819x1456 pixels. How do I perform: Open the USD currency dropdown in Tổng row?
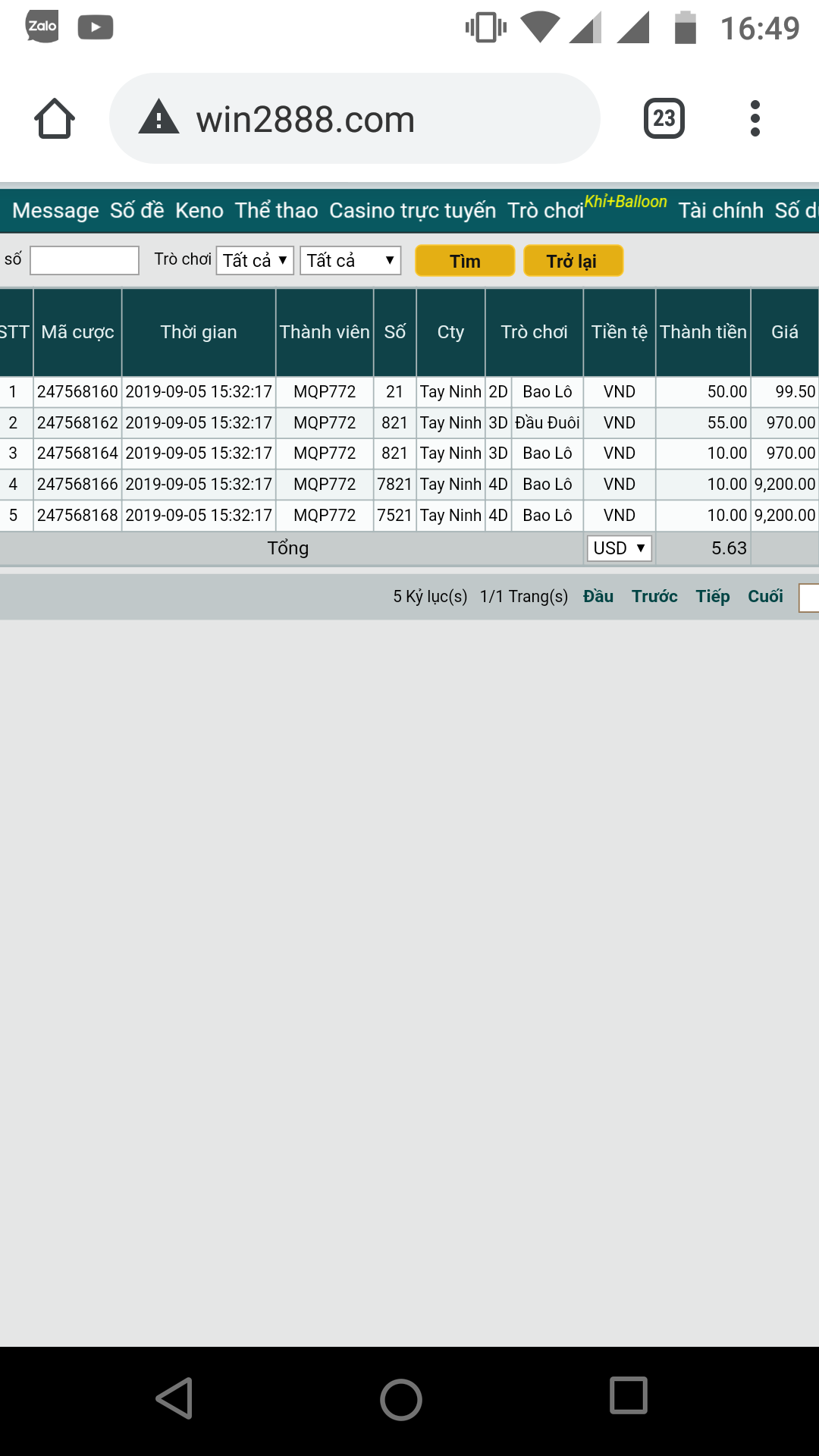[619, 548]
